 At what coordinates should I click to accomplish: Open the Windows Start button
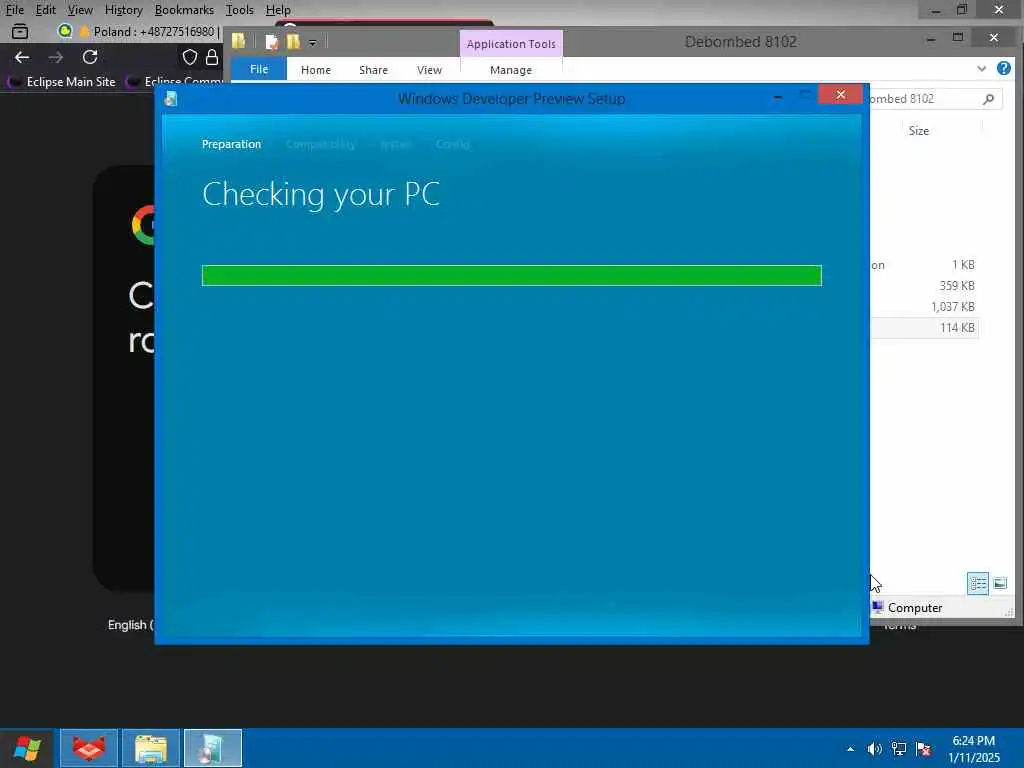pos(27,748)
